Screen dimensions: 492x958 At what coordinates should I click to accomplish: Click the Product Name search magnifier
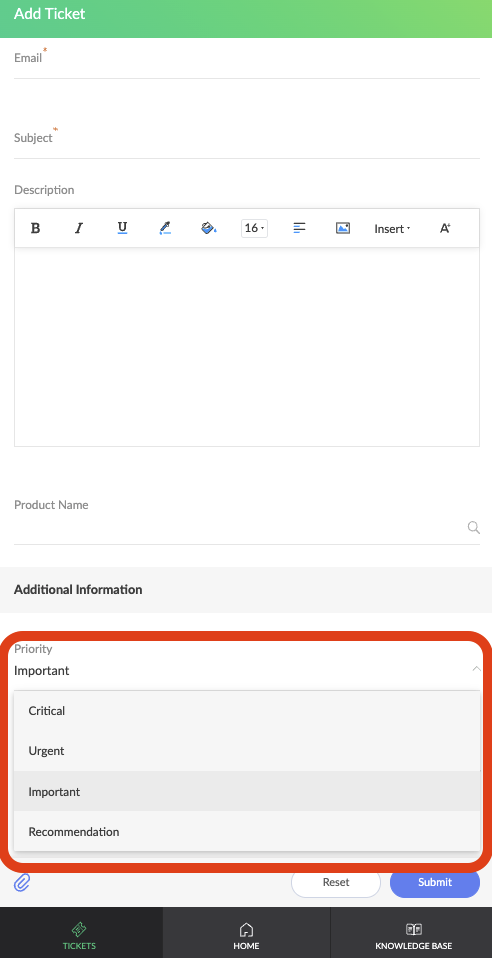point(474,527)
